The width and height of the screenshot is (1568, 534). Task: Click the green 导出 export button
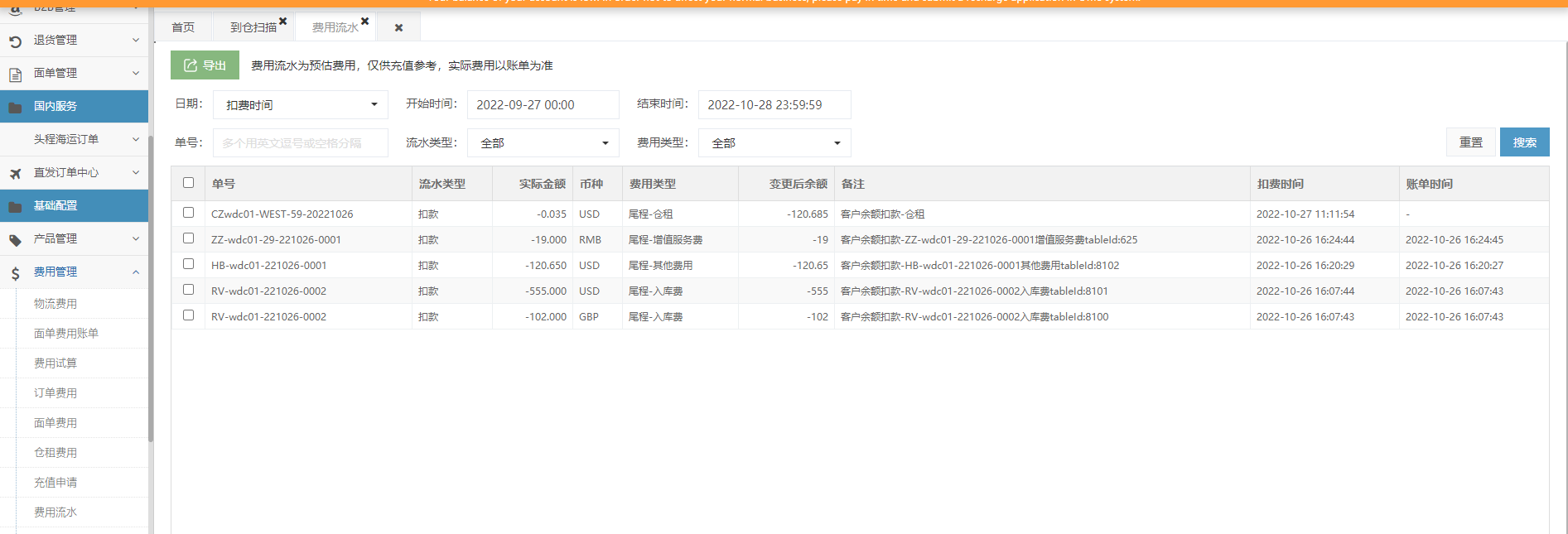[205, 65]
